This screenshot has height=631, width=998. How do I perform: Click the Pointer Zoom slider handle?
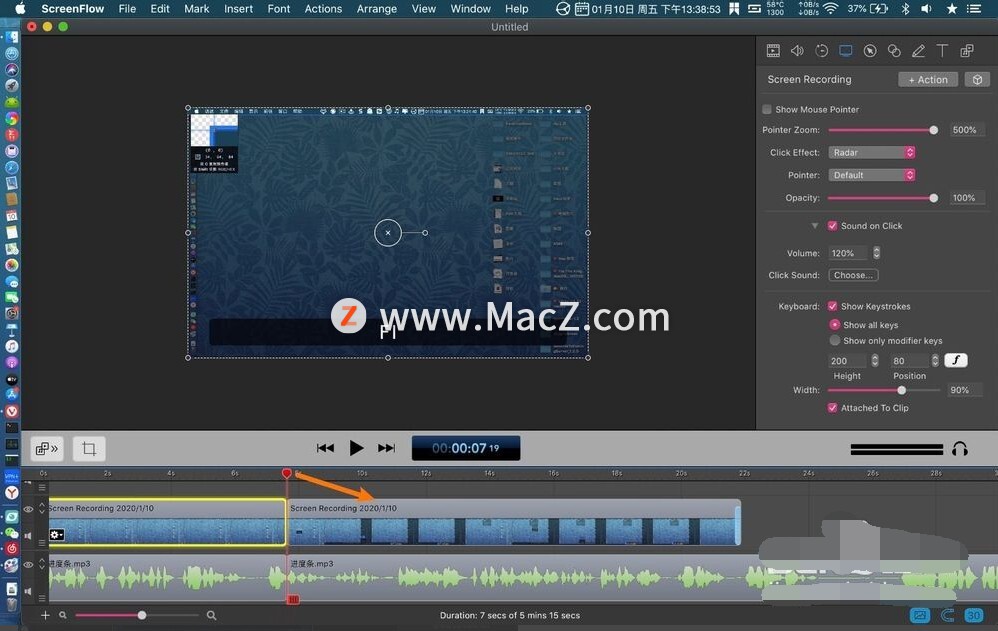(x=933, y=130)
